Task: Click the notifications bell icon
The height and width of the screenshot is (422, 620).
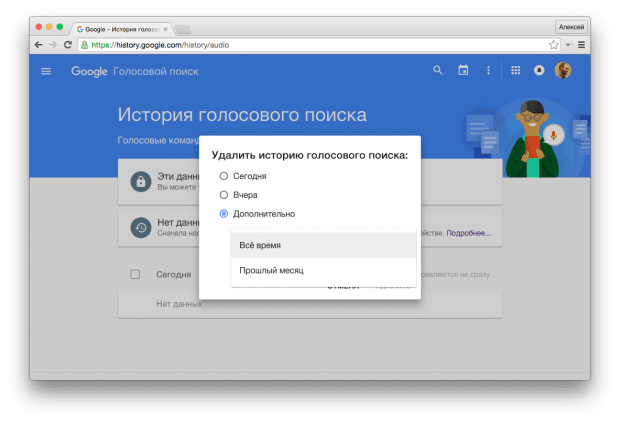Action: tap(540, 70)
